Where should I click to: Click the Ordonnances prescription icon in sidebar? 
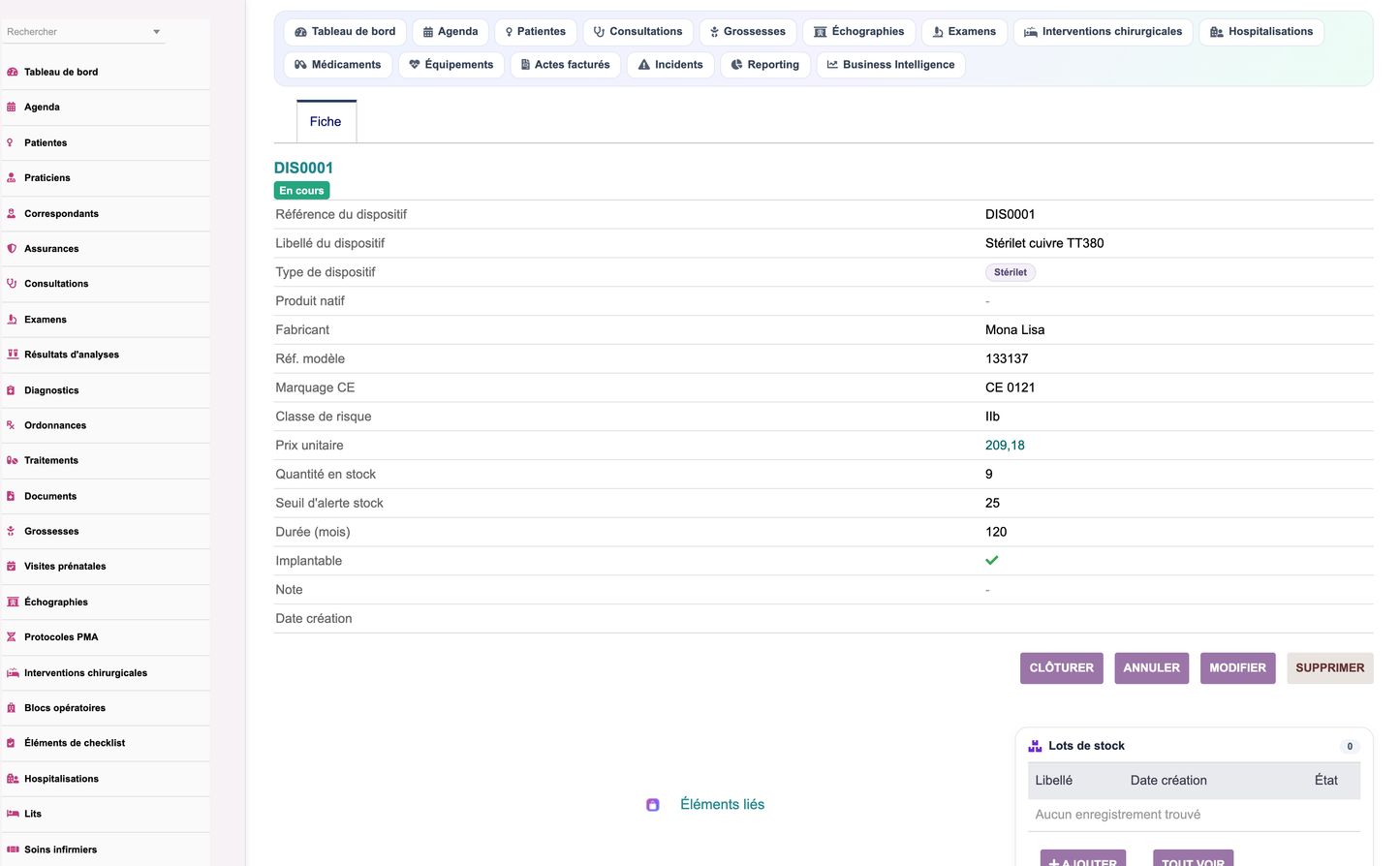tap(12, 425)
